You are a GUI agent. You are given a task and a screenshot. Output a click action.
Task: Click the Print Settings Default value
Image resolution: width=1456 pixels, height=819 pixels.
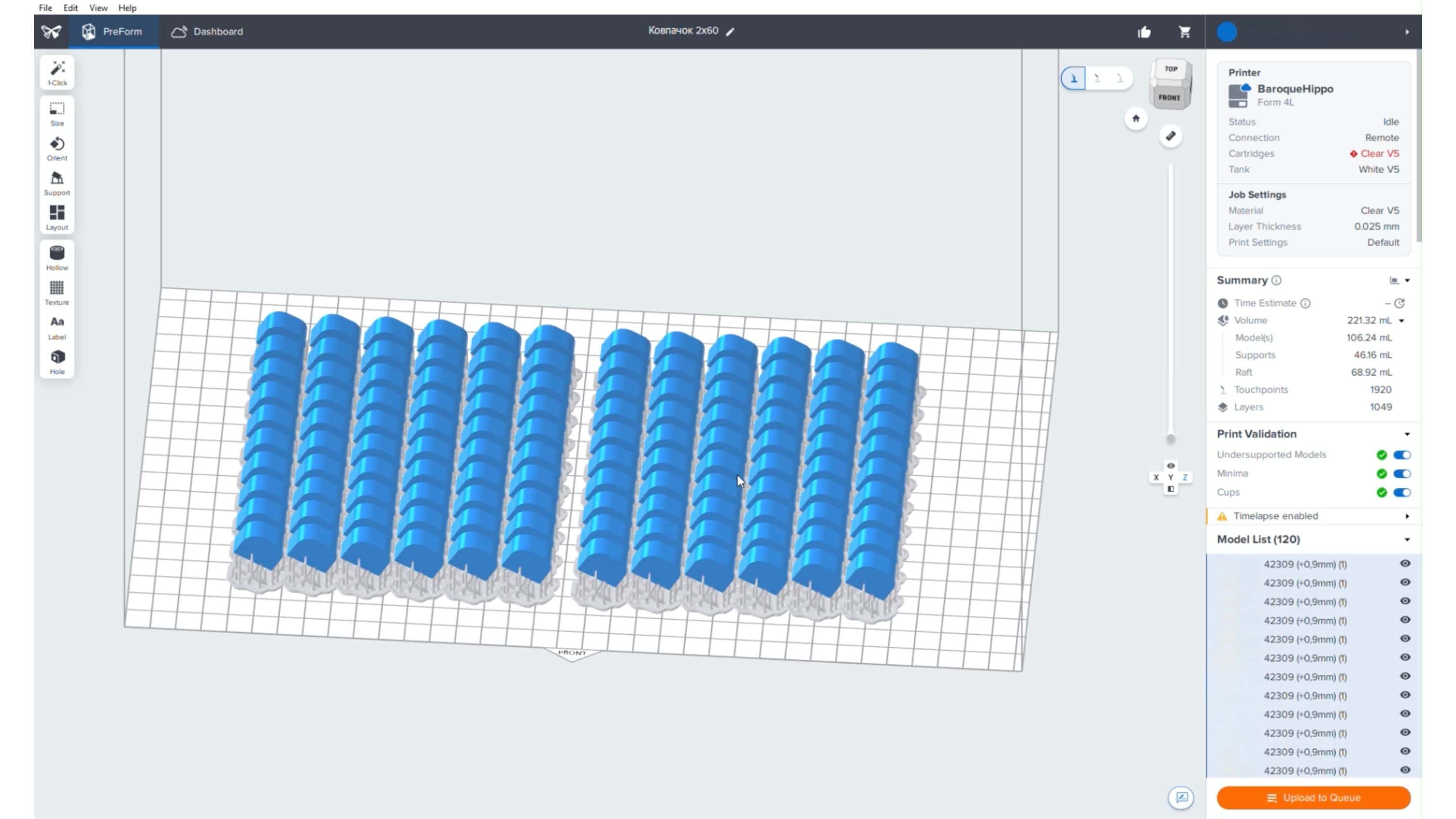pos(1383,243)
